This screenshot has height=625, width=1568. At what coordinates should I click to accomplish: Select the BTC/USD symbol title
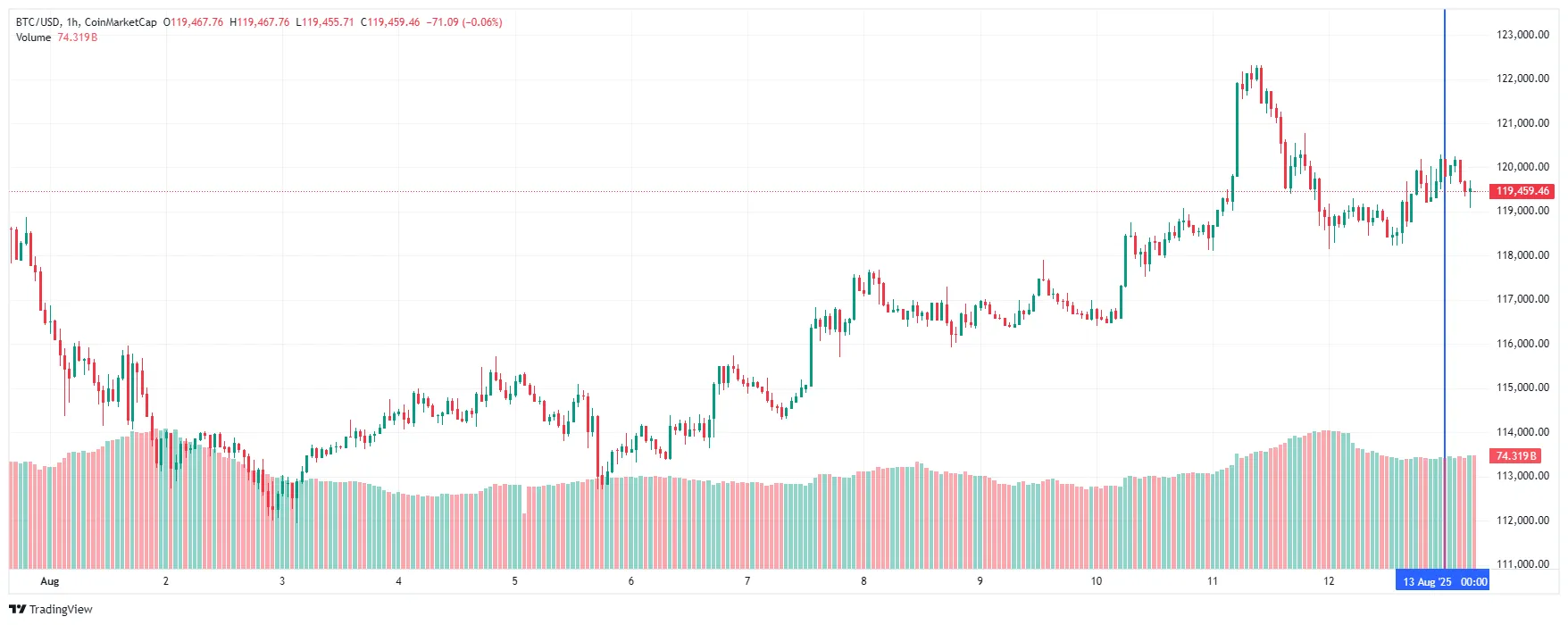pos(38,22)
